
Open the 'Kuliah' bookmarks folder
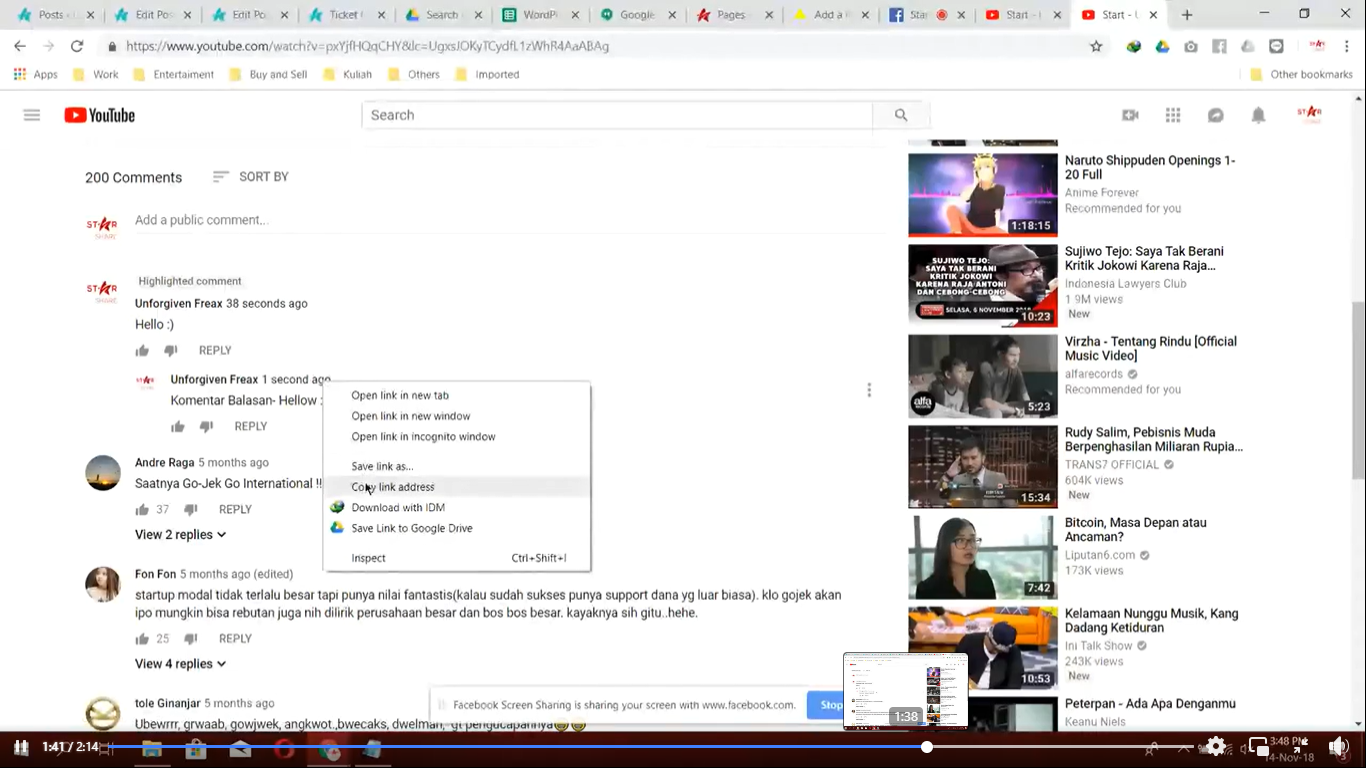tap(346, 75)
